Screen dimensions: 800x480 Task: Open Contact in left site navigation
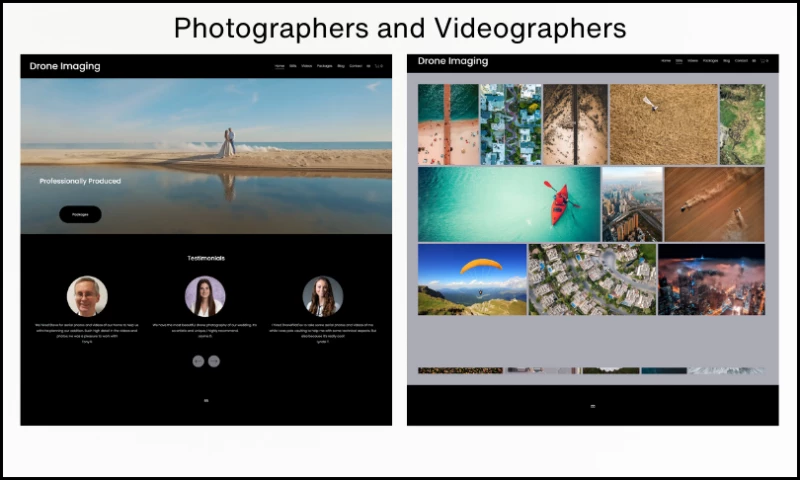[356, 66]
